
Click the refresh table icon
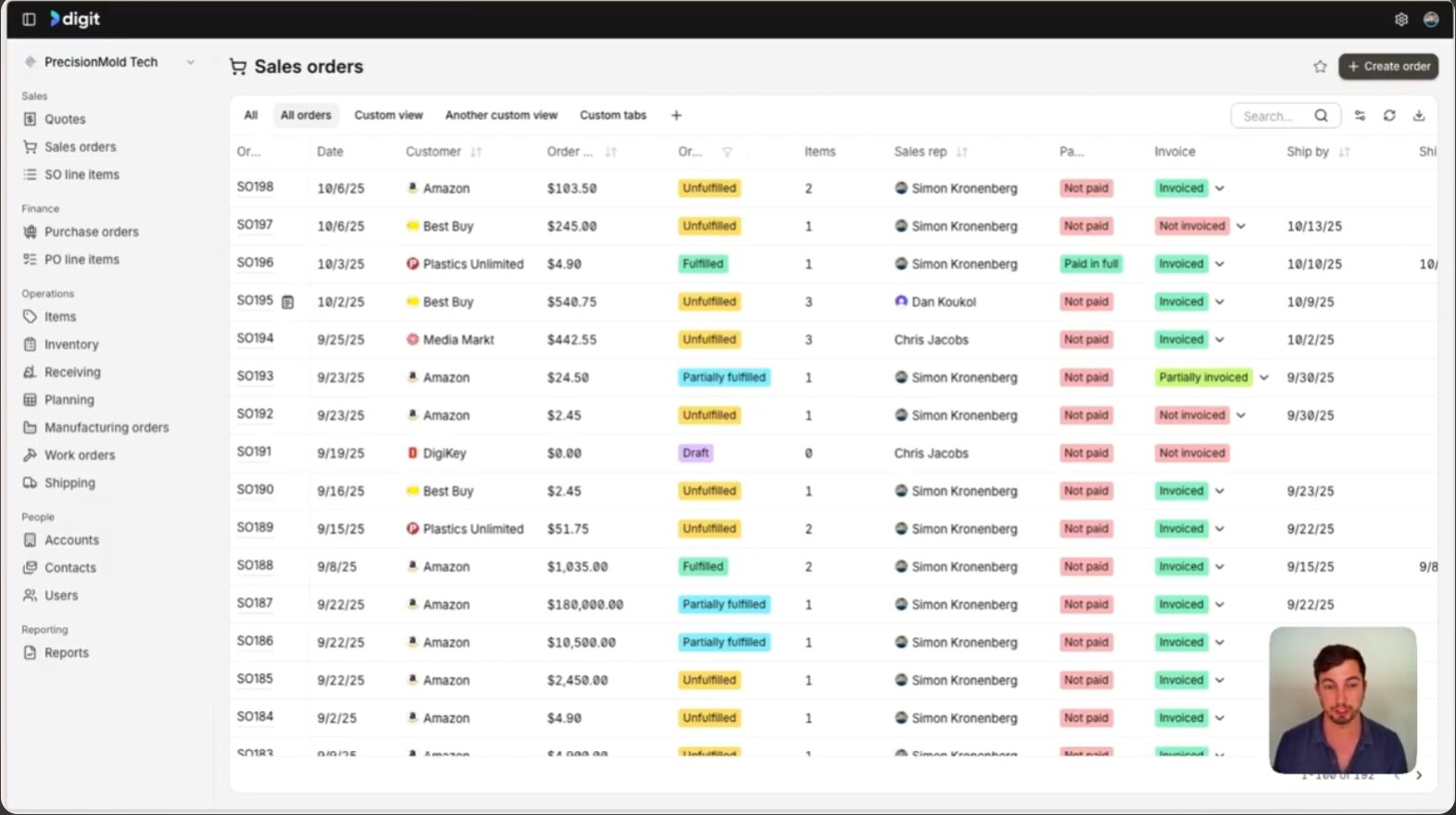(1389, 116)
